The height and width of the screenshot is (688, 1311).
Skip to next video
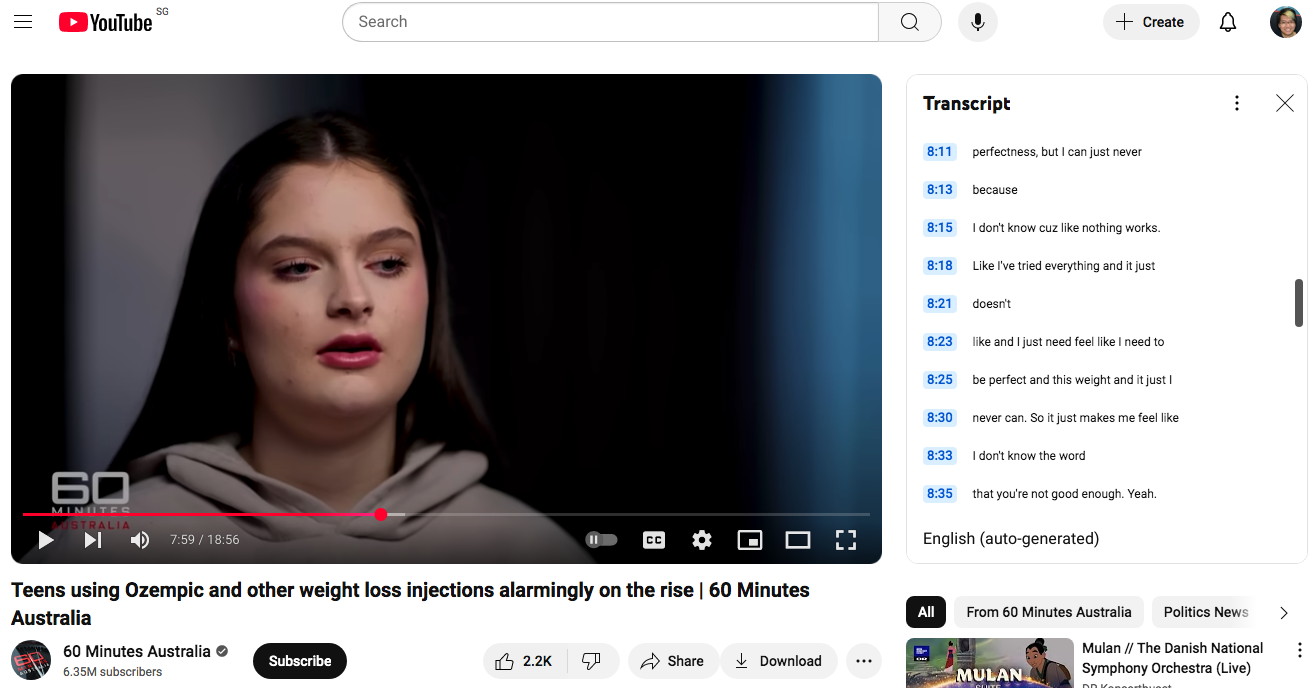(x=93, y=540)
